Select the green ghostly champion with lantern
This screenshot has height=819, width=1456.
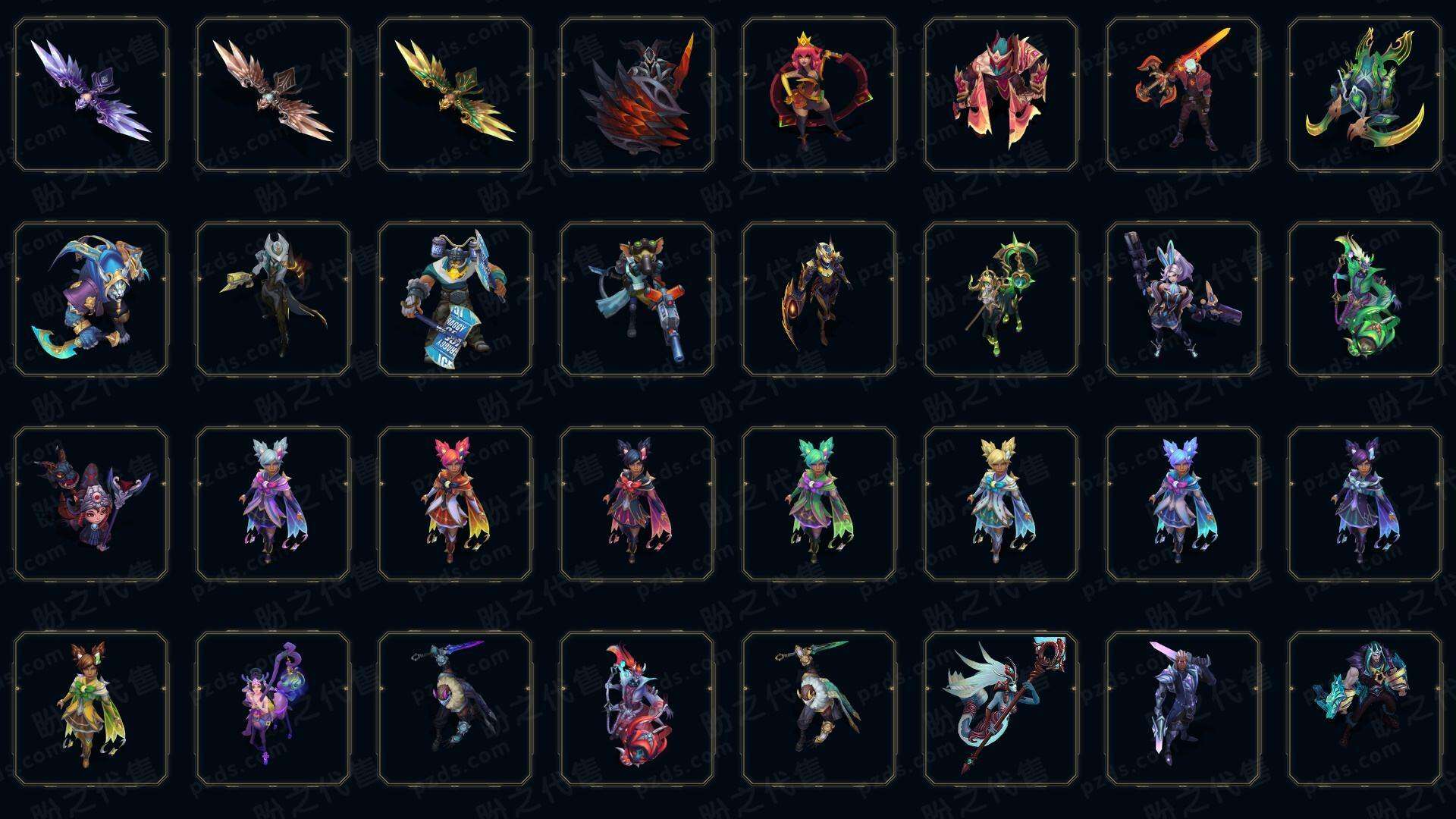tap(1365, 299)
